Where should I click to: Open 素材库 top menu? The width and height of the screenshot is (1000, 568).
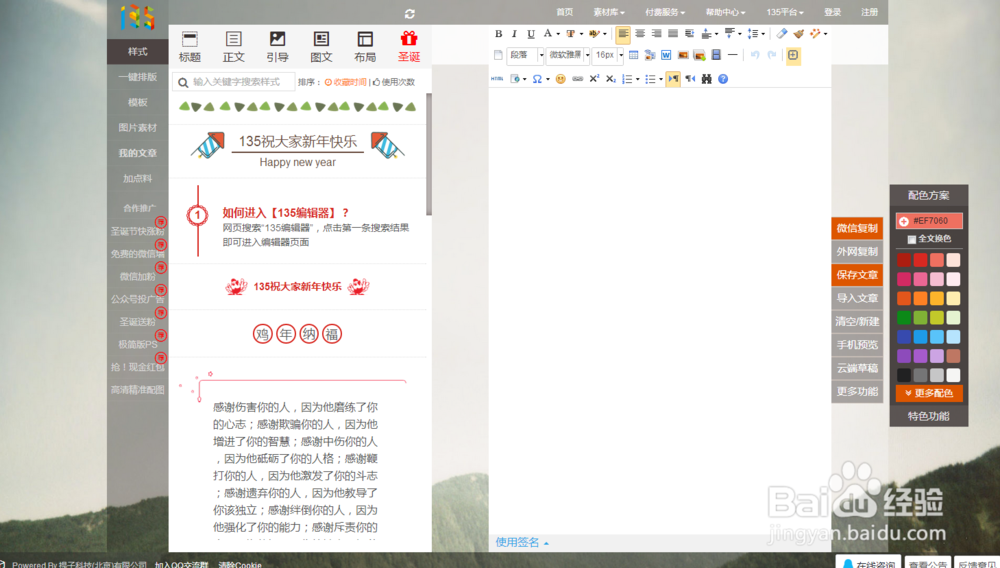pyautogui.click(x=608, y=12)
